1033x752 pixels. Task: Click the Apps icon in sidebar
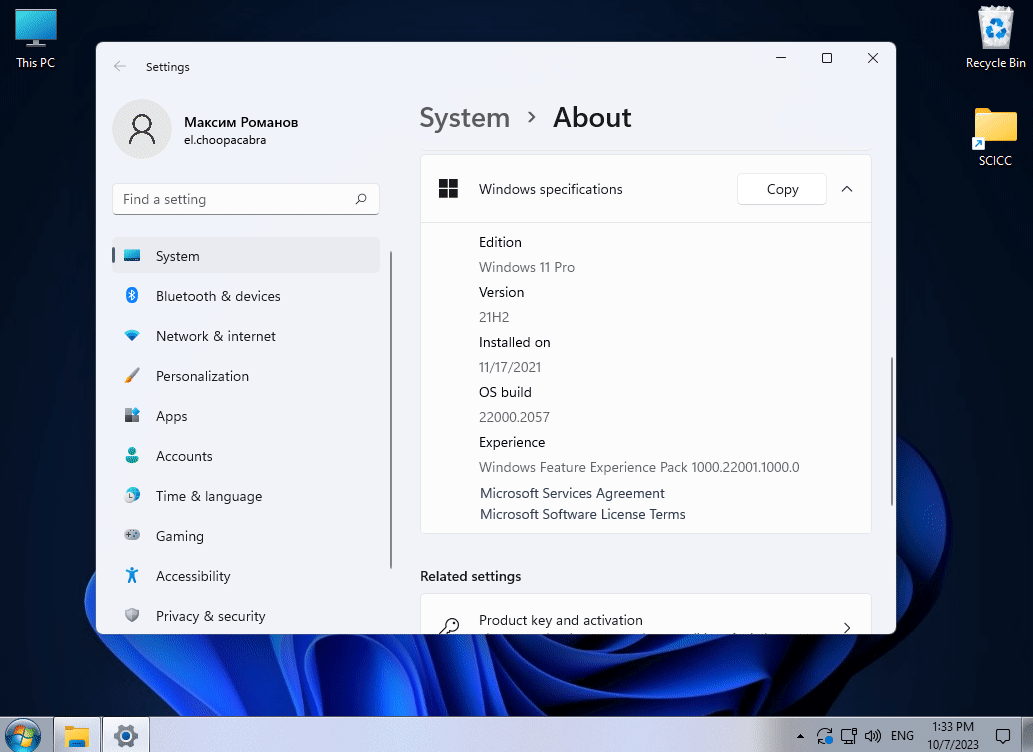(x=132, y=415)
